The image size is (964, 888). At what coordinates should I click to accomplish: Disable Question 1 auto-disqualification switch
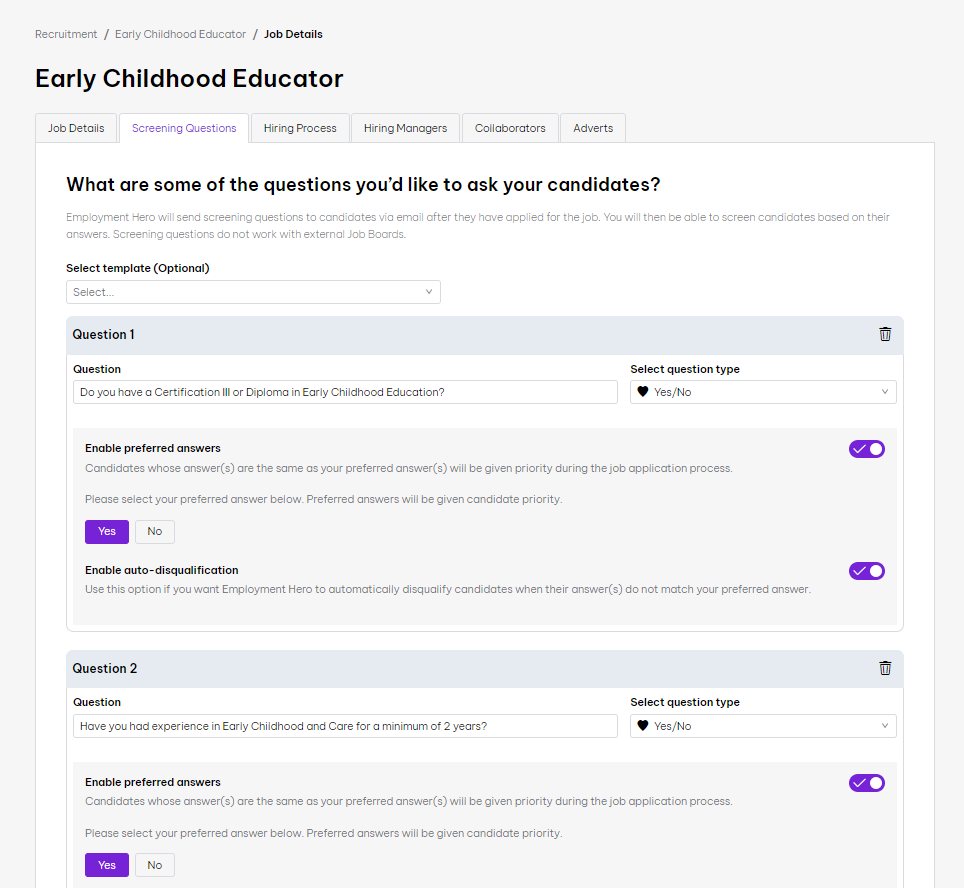pos(867,571)
